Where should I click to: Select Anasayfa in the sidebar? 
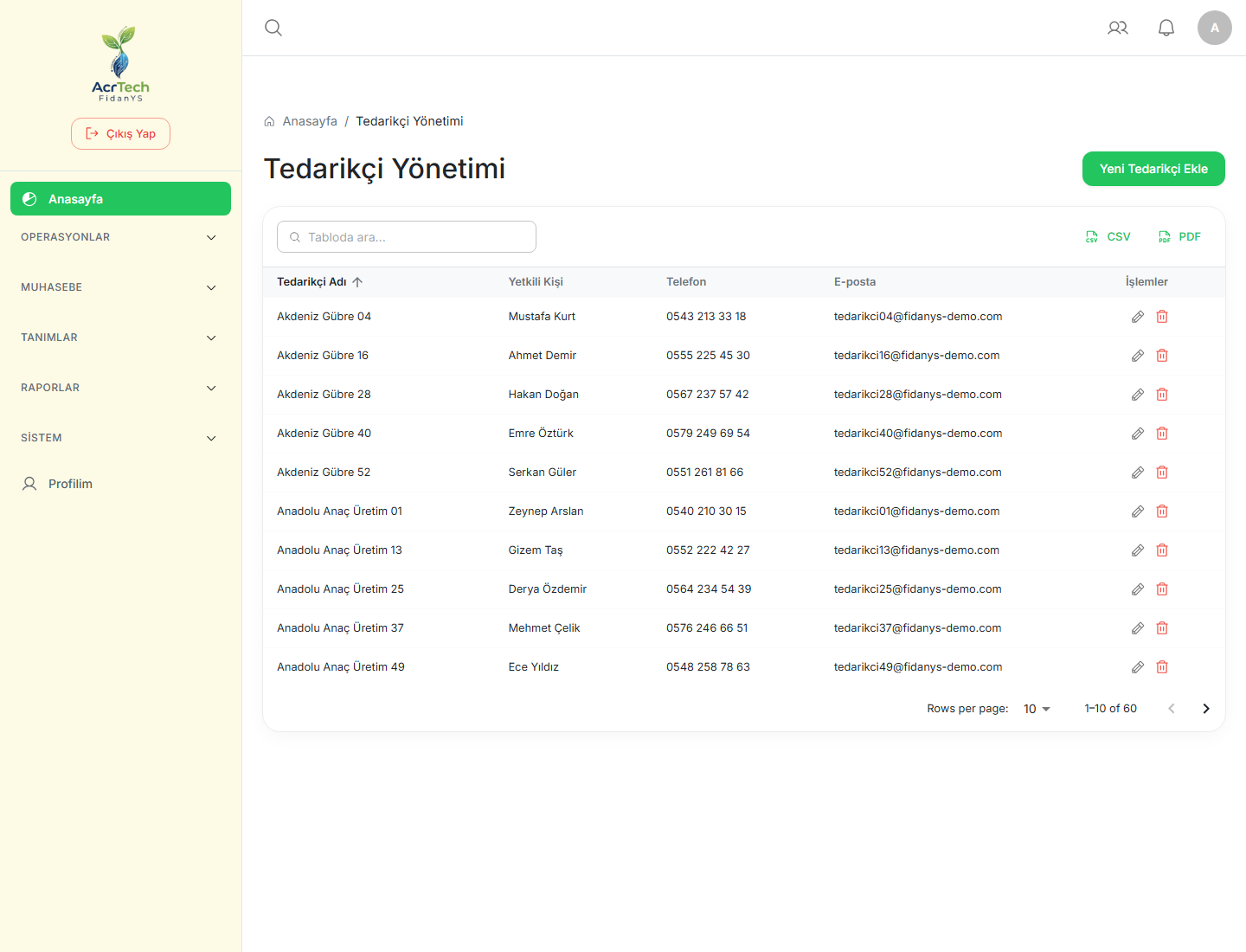coord(120,199)
